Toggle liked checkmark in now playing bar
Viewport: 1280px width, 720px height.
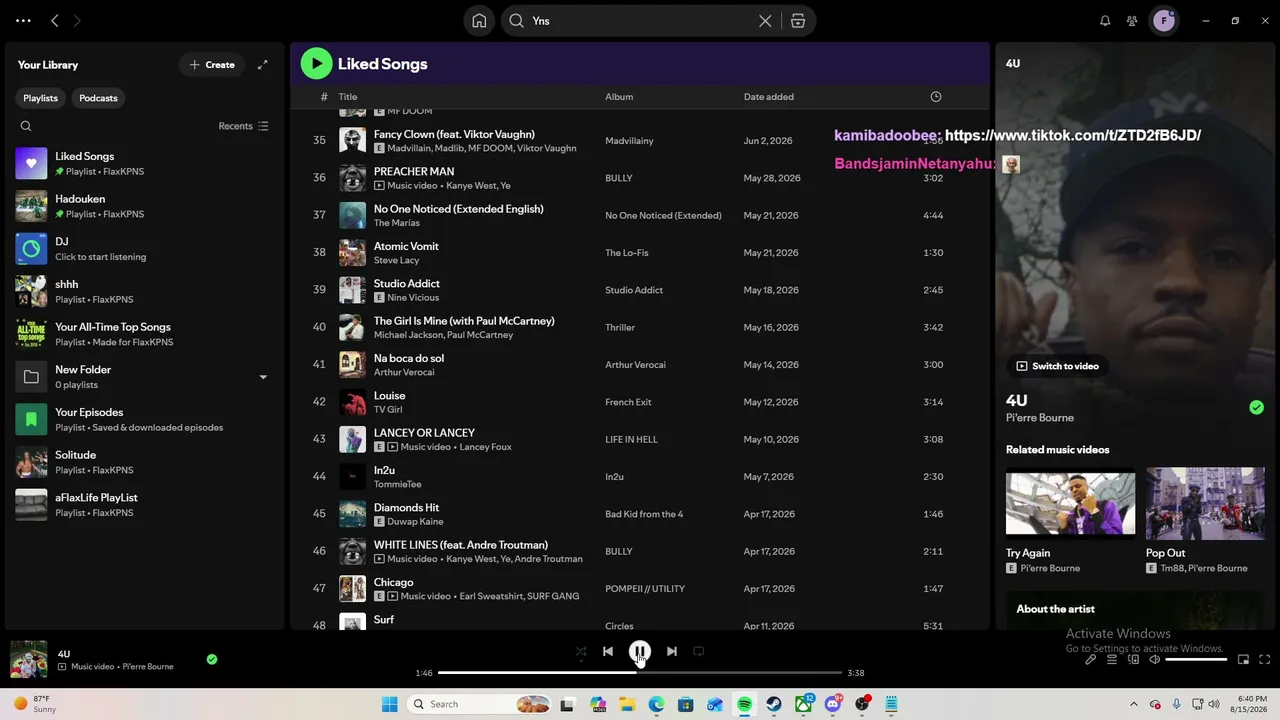click(x=212, y=660)
